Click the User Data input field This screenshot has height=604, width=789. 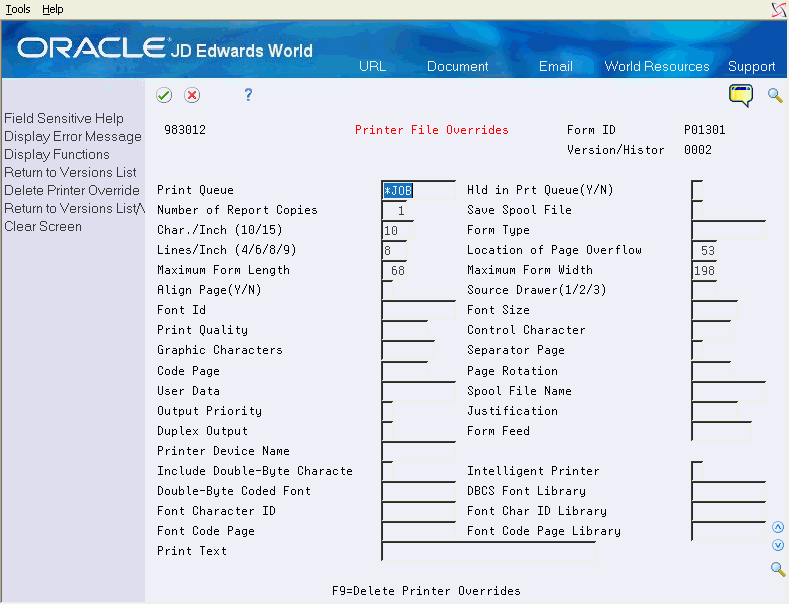click(x=419, y=391)
